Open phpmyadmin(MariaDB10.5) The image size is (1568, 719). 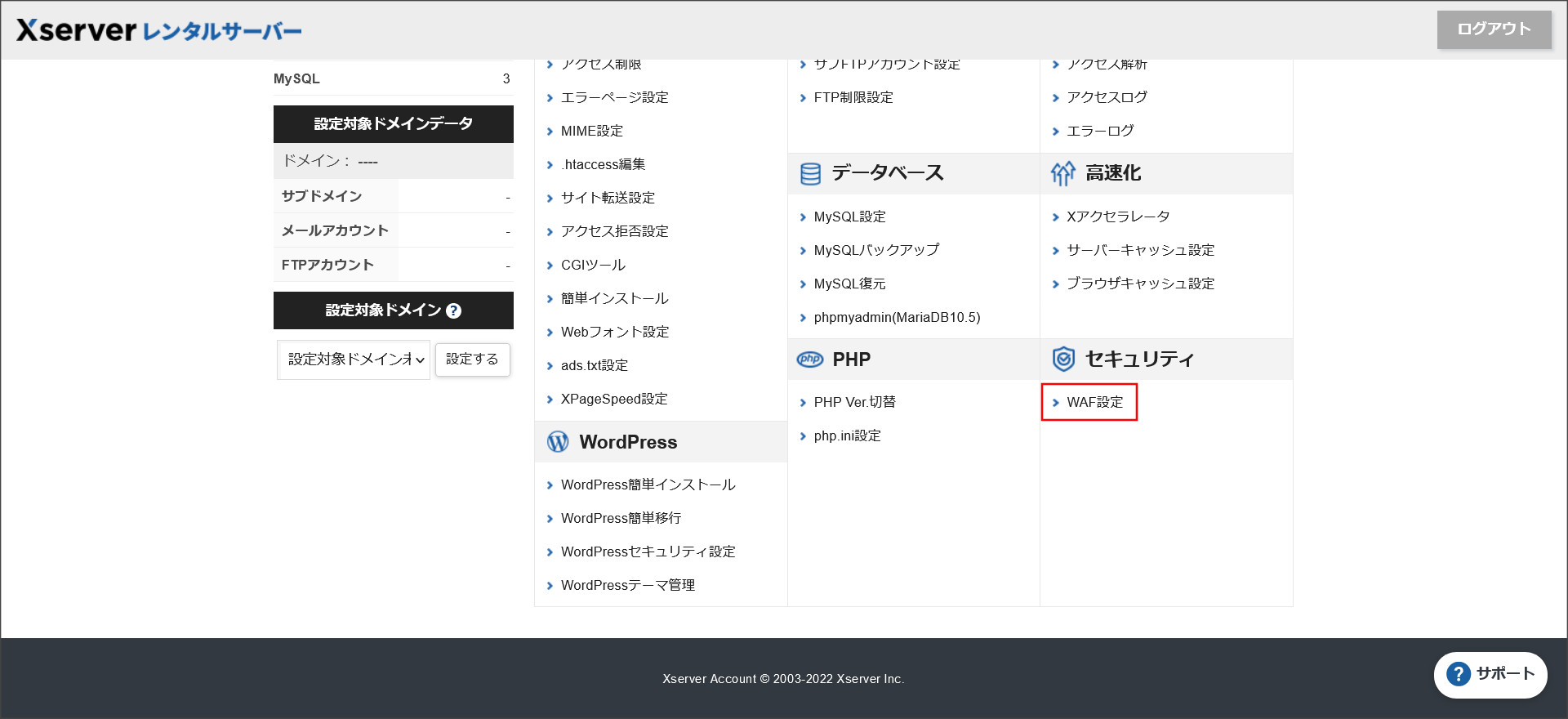[x=897, y=317]
